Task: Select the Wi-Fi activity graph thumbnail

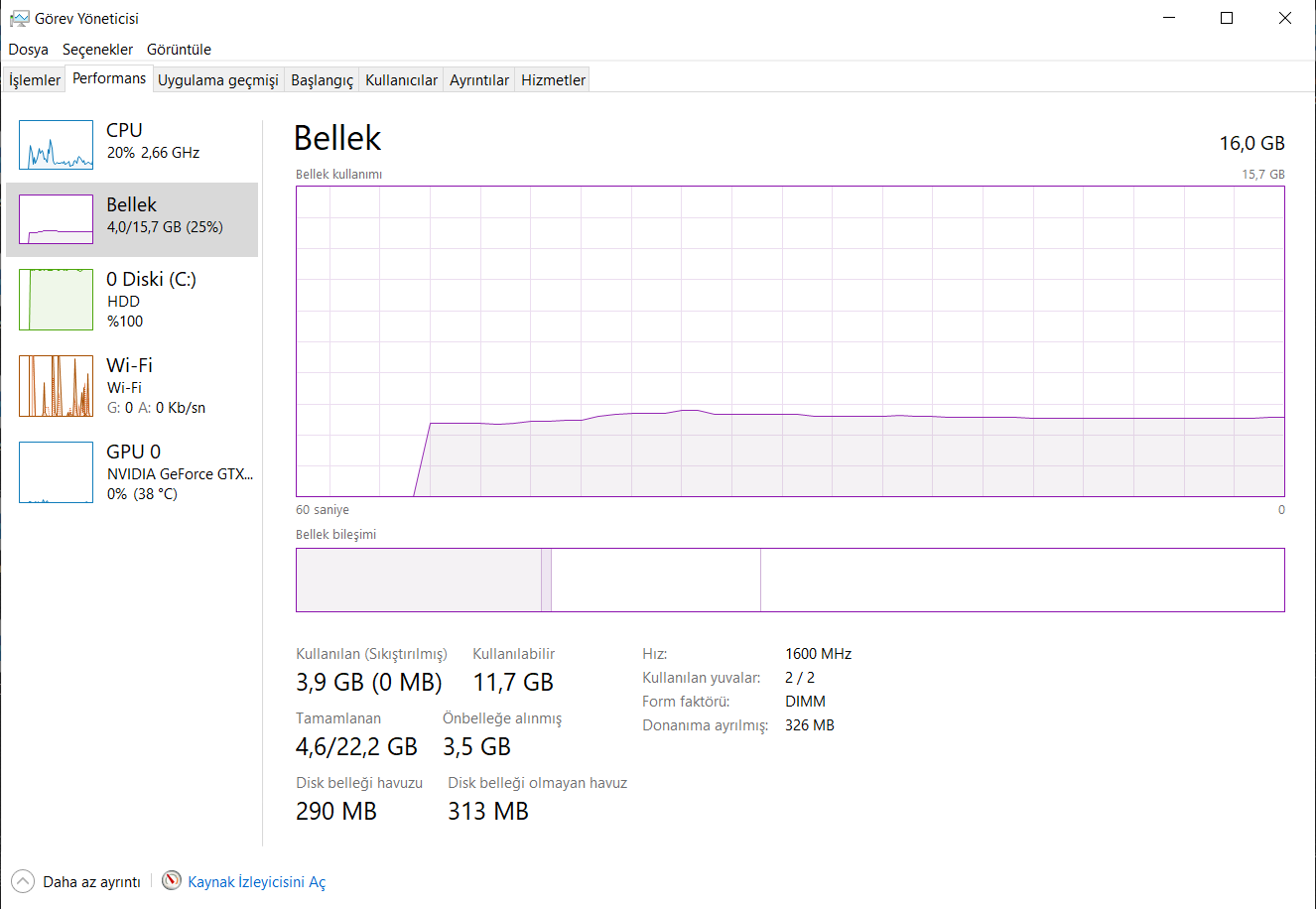Action: (x=56, y=386)
